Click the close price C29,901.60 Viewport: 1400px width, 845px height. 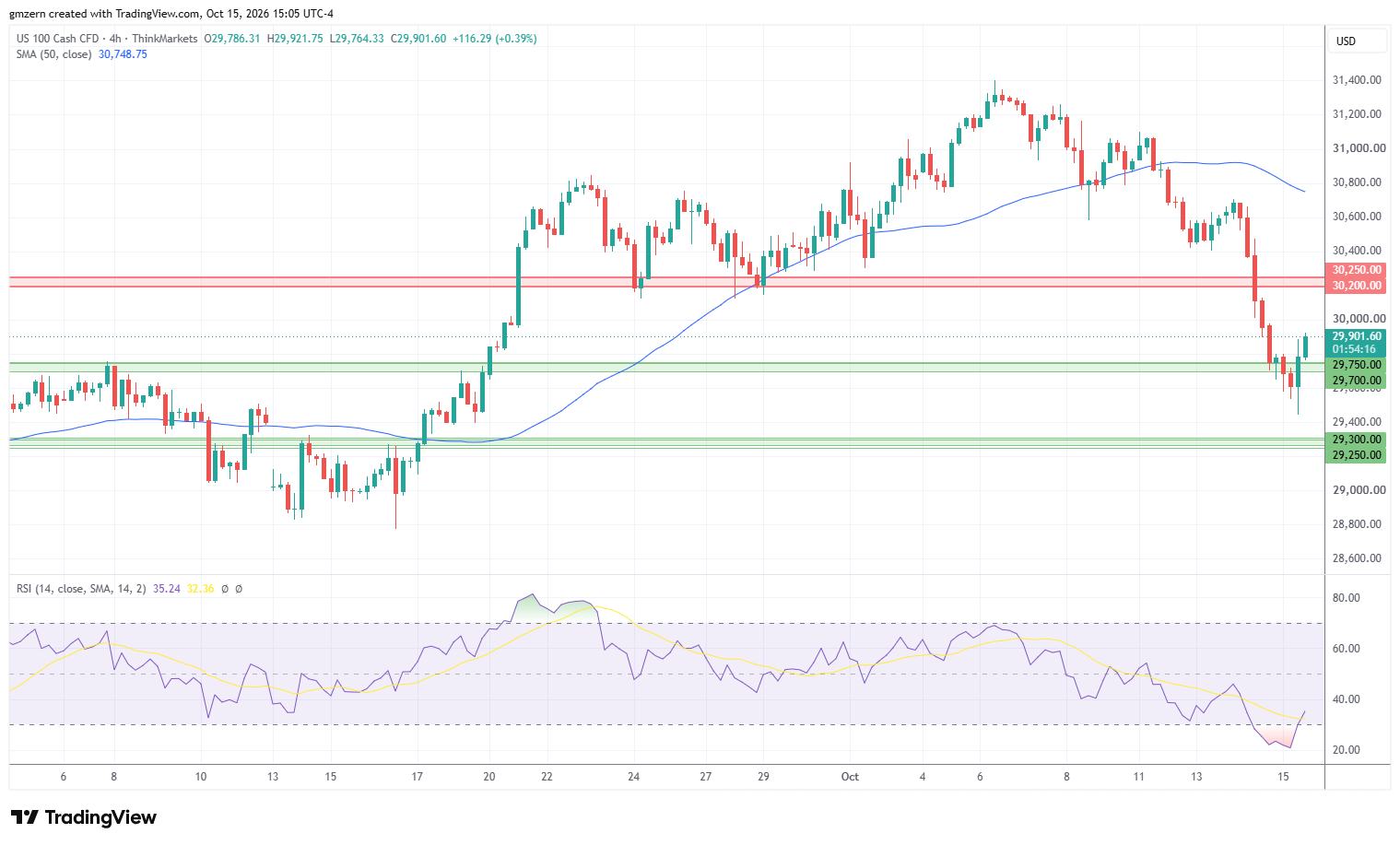pos(418,39)
